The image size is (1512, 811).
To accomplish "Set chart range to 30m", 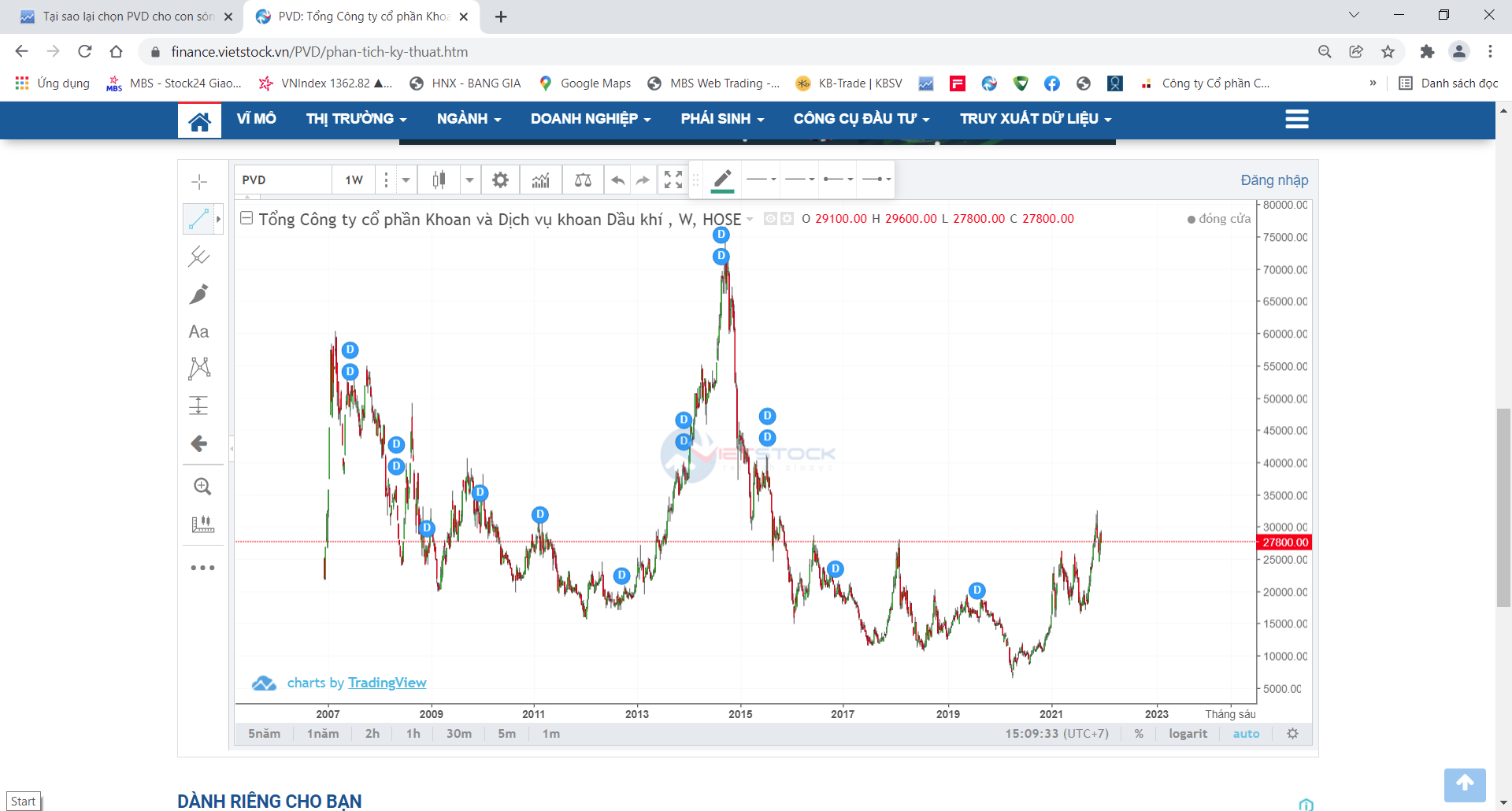I will (459, 734).
